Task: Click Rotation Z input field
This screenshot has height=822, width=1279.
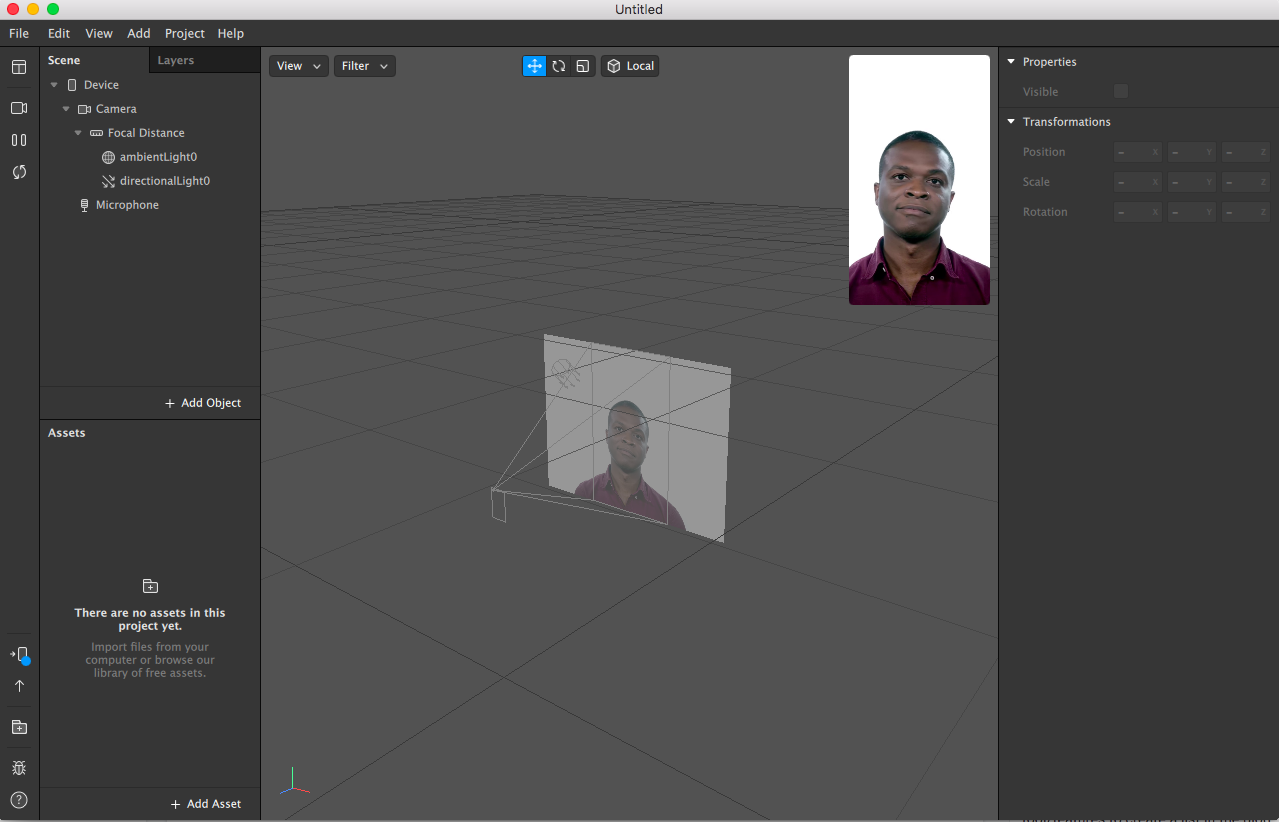Action: (x=1246, y=212)
